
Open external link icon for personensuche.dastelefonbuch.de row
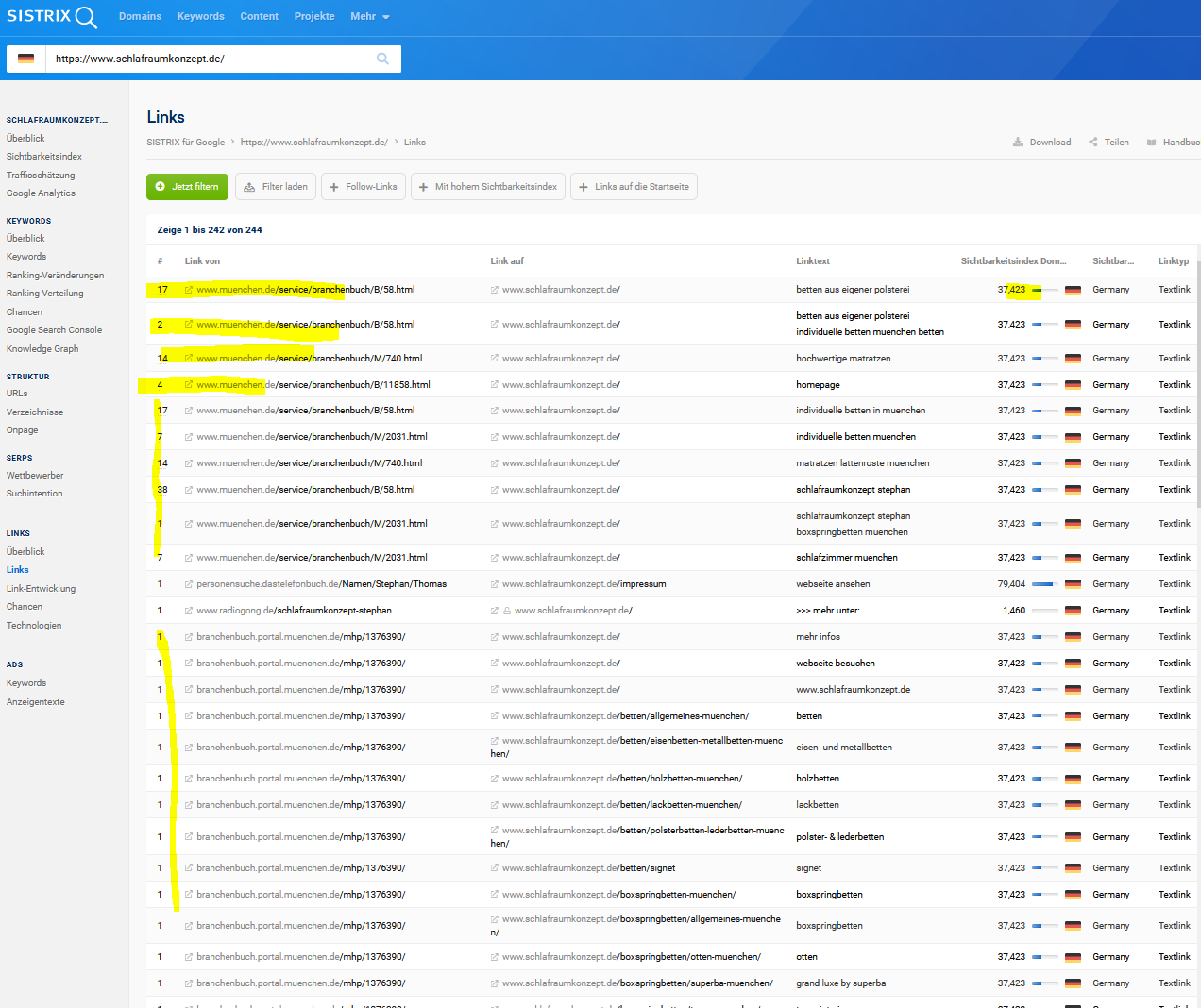tap(189, 584)
